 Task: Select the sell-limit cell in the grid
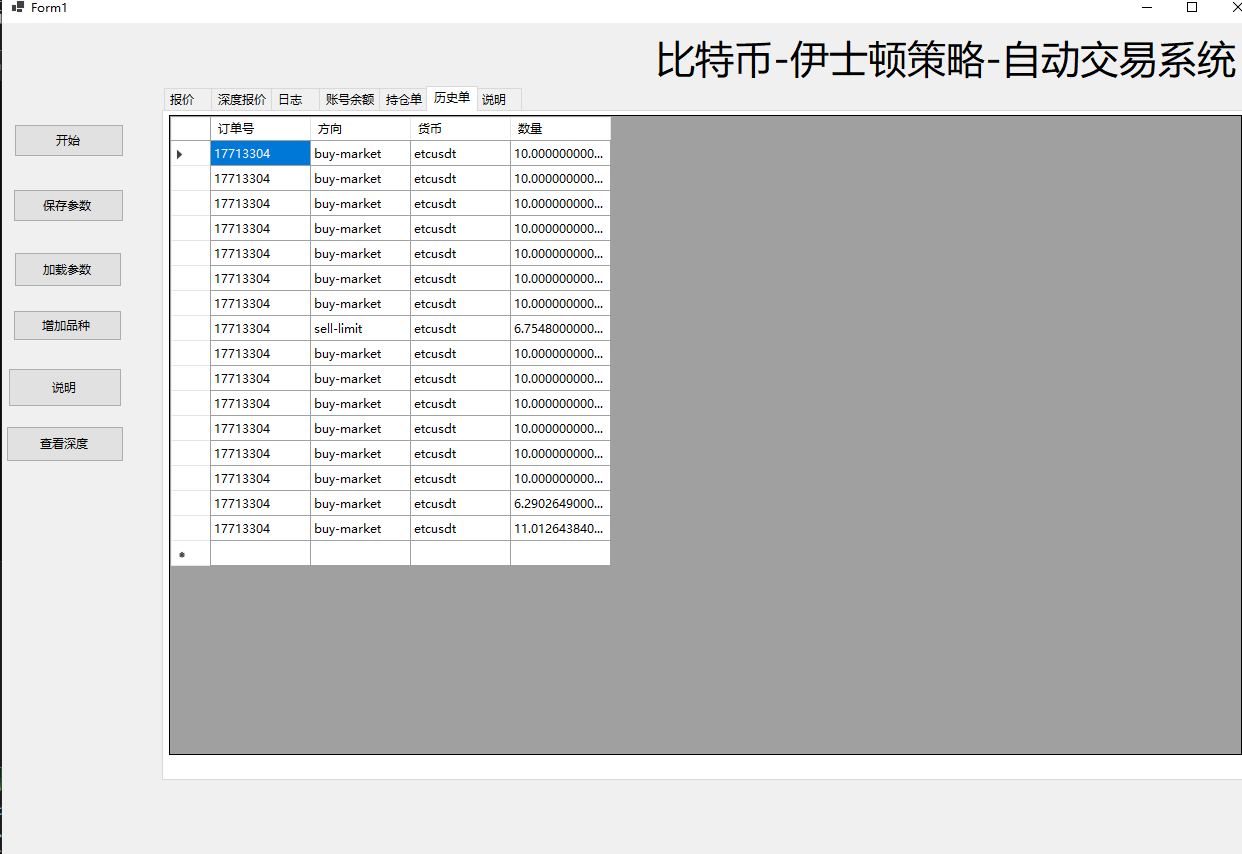360,329
